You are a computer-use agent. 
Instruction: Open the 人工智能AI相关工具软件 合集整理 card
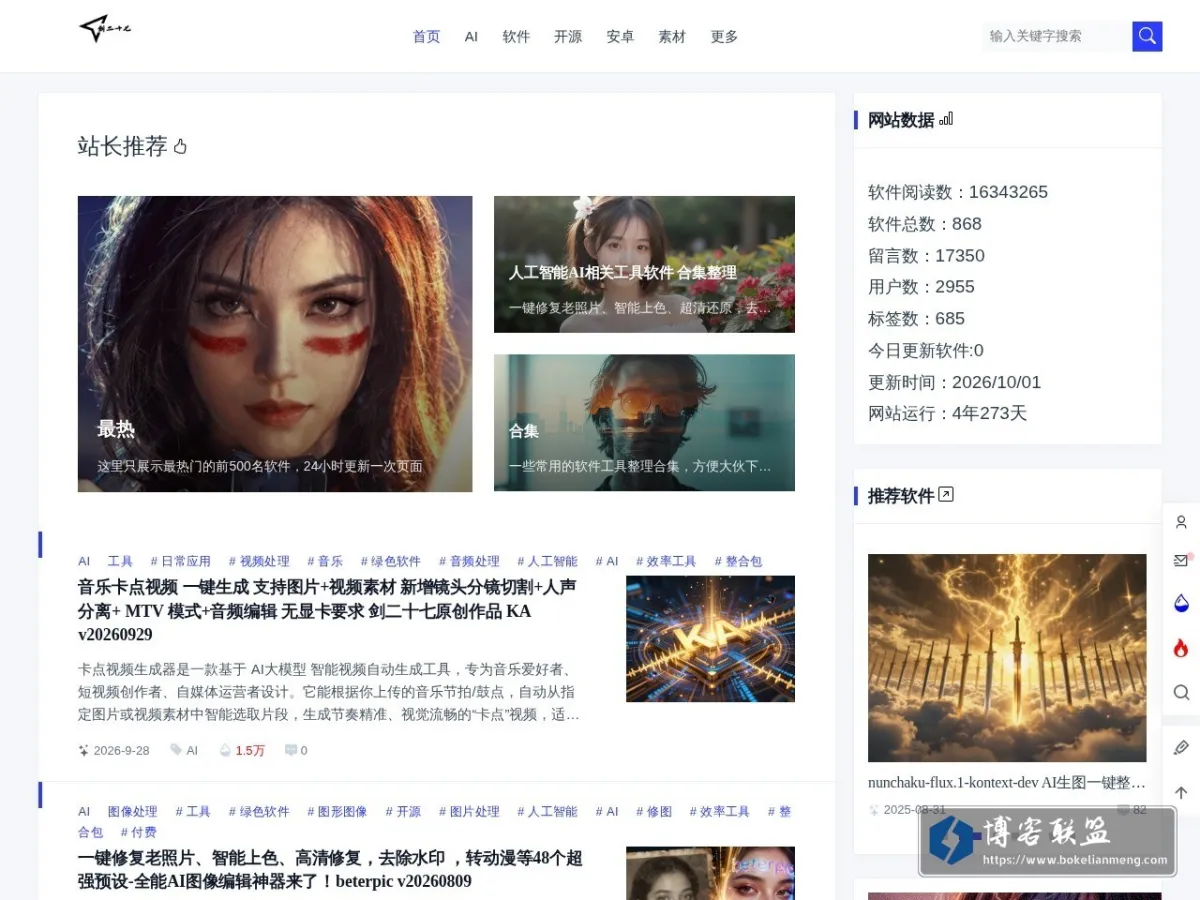tap(644, 264)
